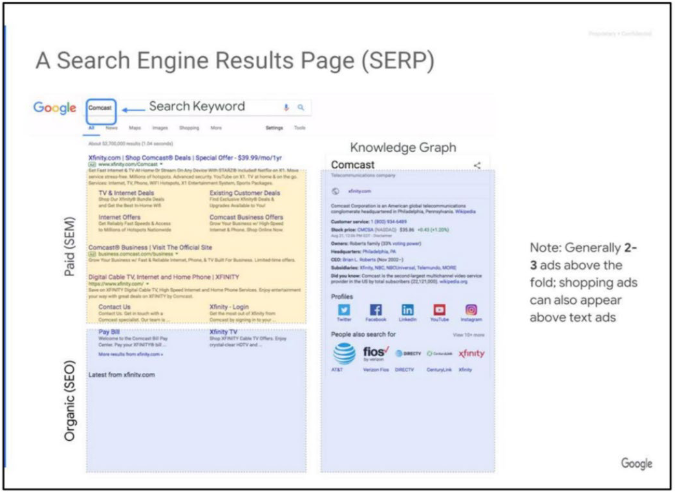Click the Google logo beside the search box
This screenshot has width=676, height=493.
(x=55, y=108)
